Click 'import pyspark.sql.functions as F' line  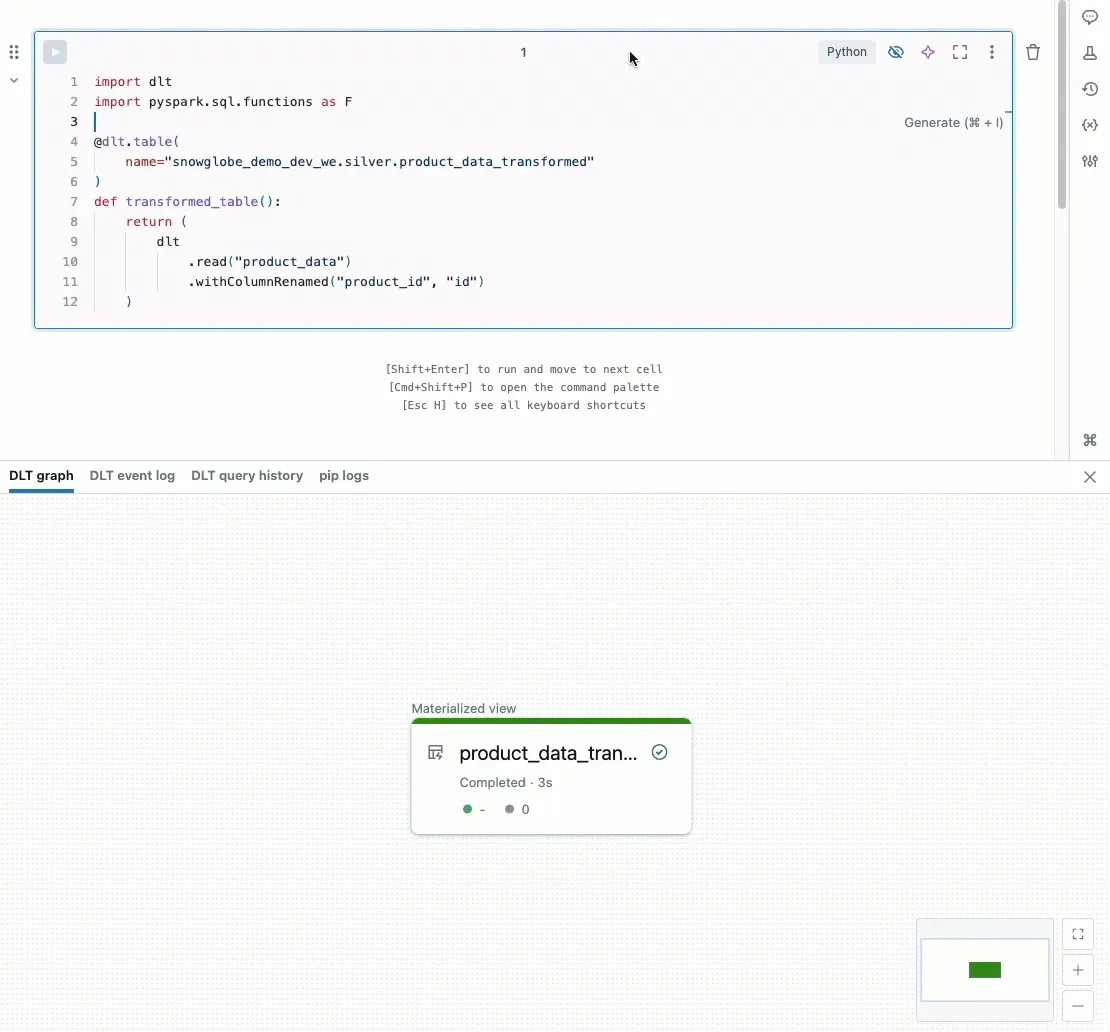click(223, 102)
